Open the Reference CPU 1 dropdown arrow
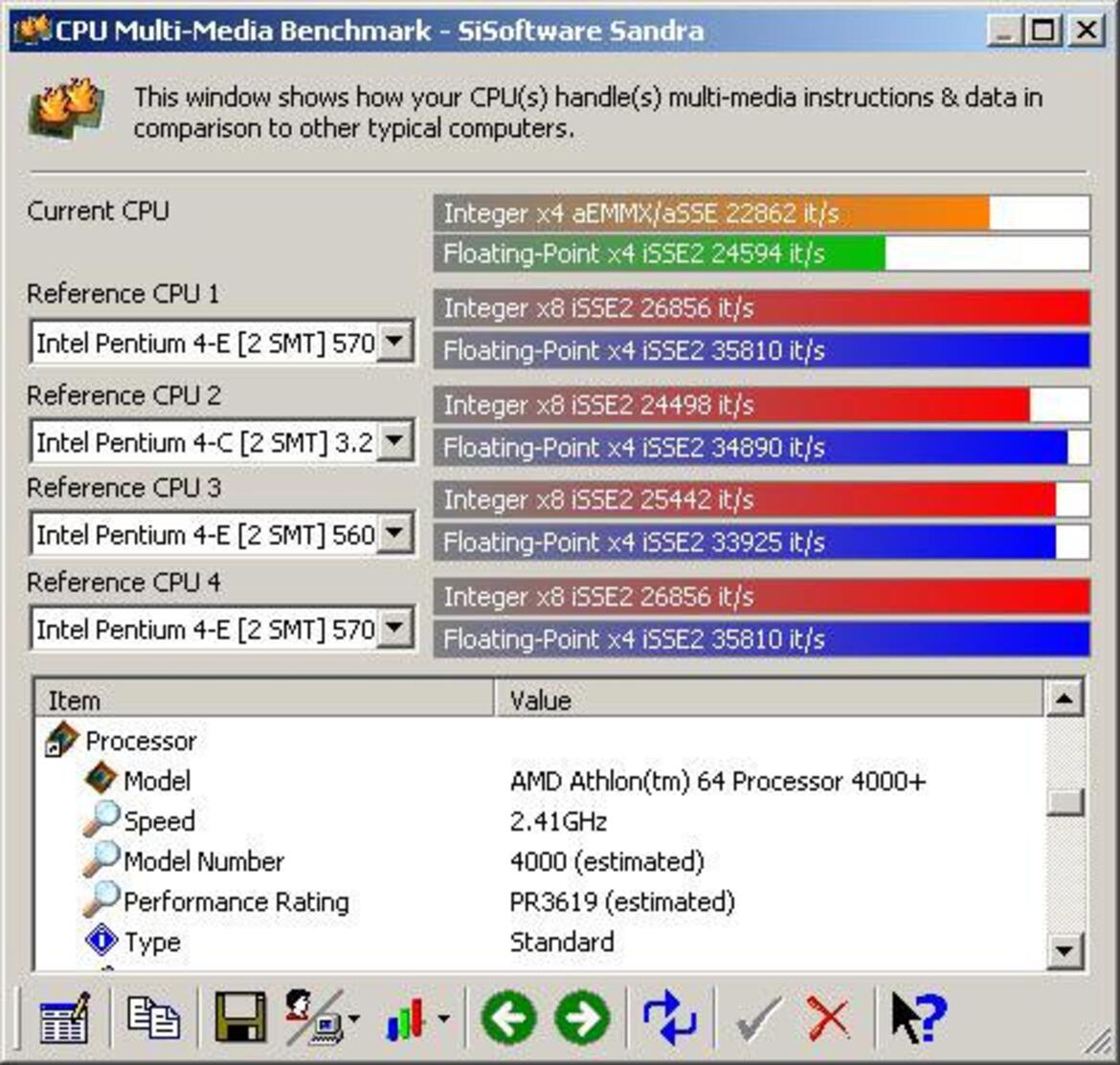 395,342
